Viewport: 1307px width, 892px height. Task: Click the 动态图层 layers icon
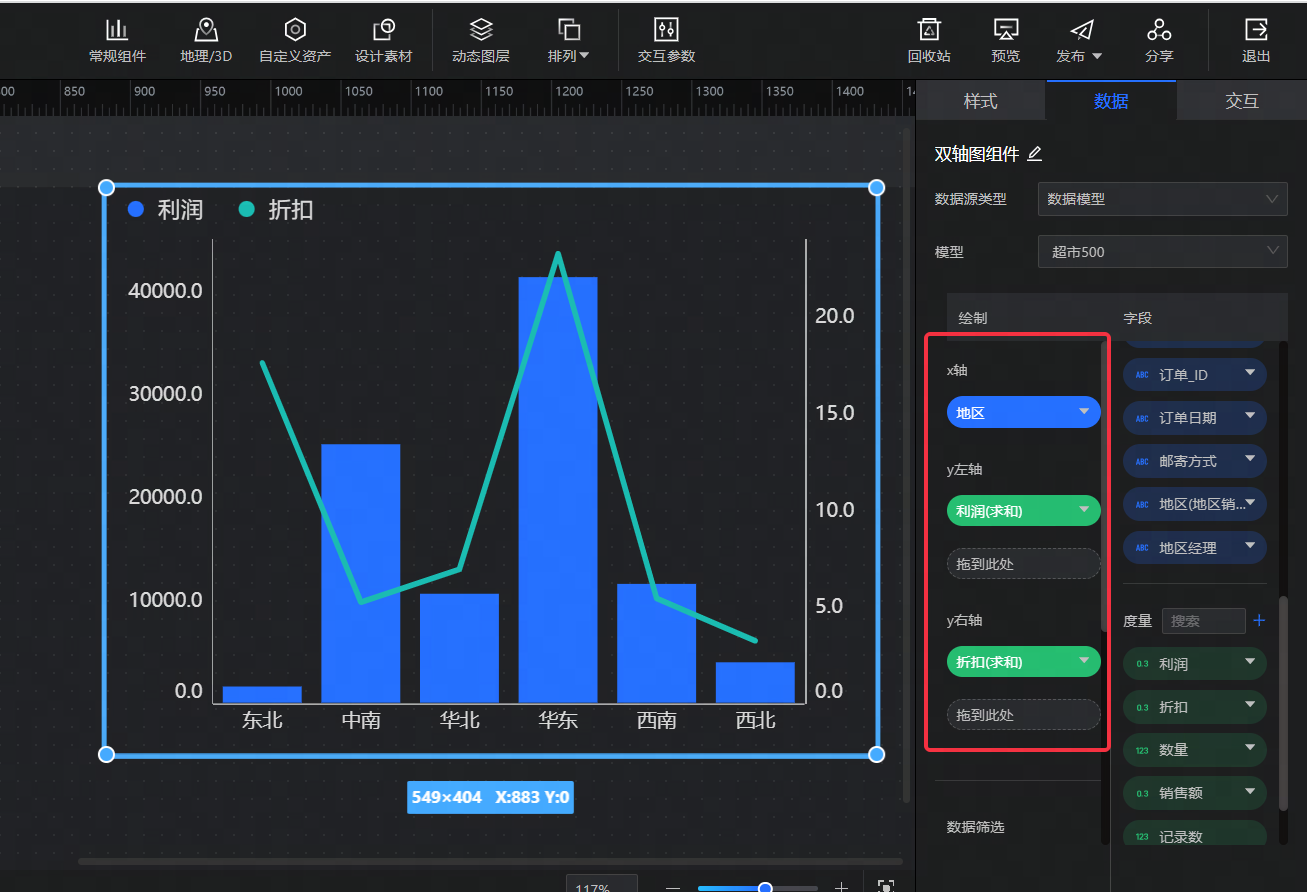click(480, 30)
